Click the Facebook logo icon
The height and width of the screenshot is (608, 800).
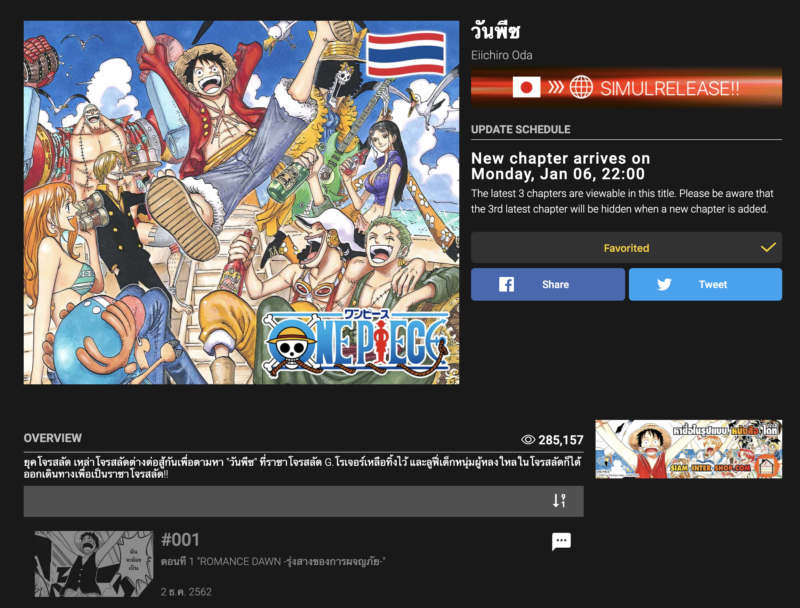[506, 284]
